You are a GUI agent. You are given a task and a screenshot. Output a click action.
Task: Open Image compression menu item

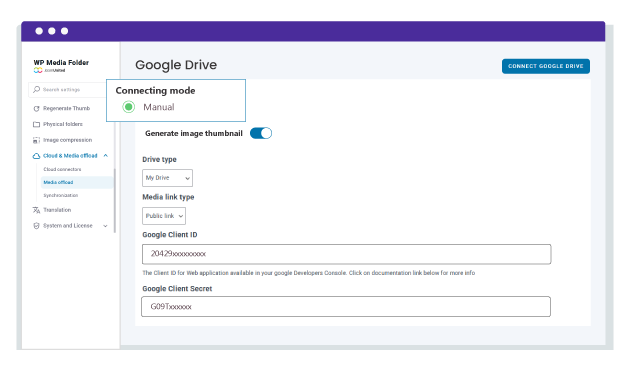(x=68, y=140)
